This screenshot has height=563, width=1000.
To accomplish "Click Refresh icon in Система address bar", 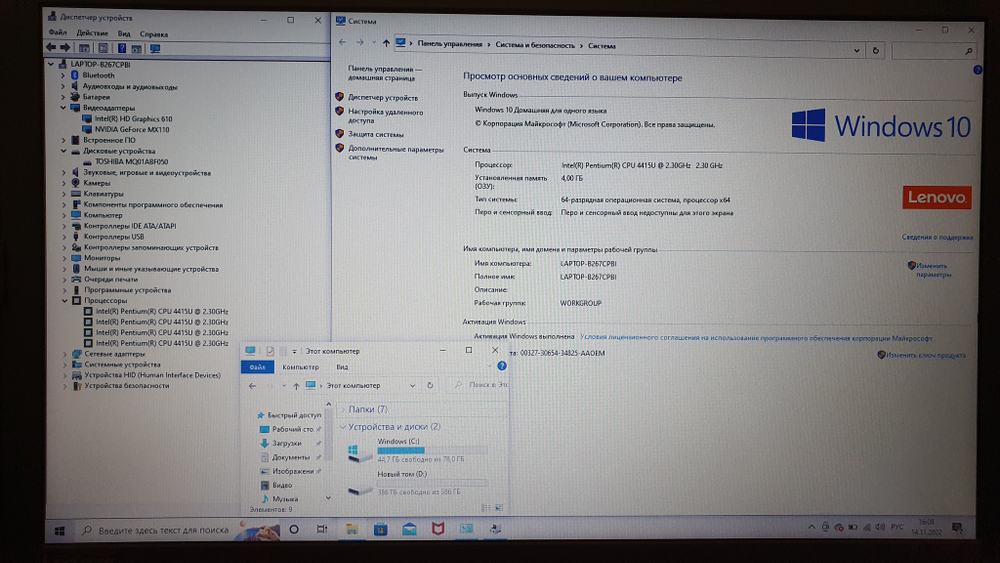I will click(876, 50).
